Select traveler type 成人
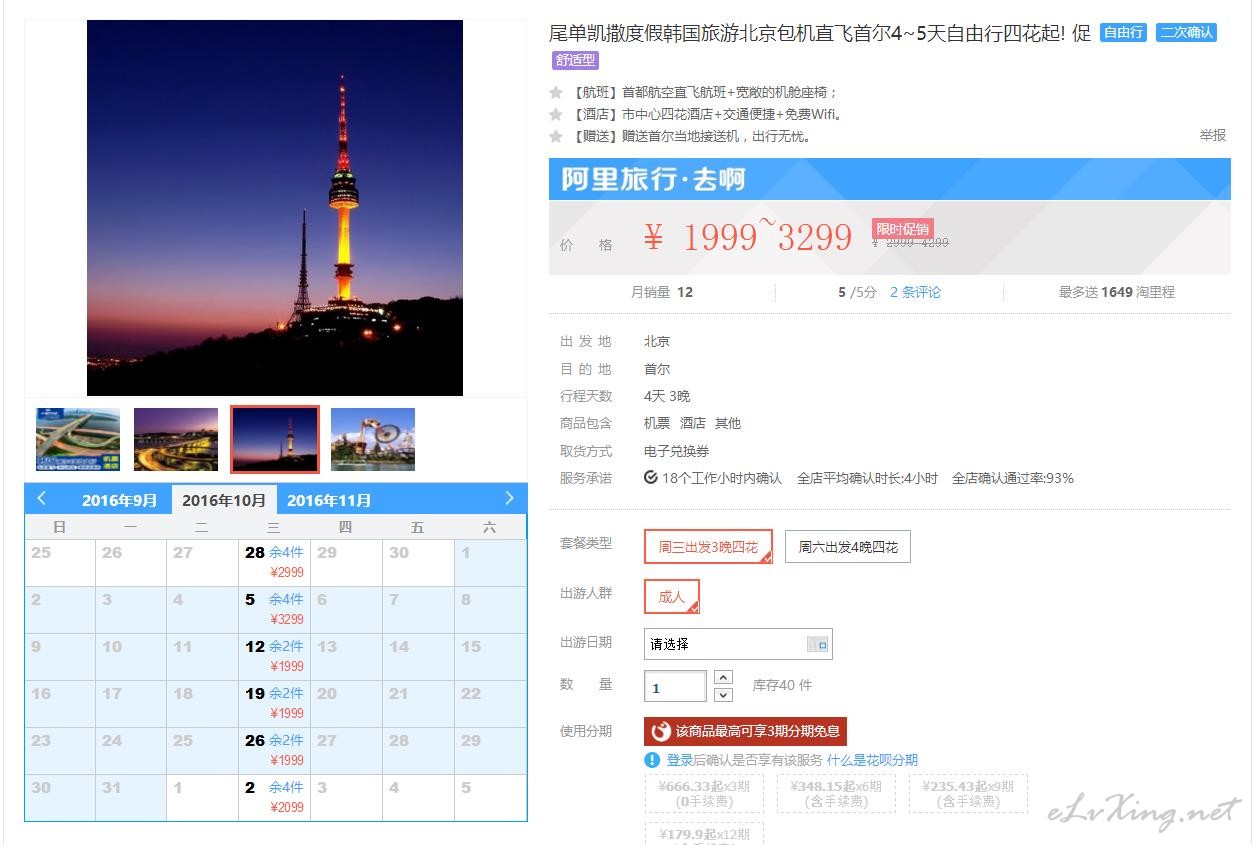The image size is (1252, 845). pos(672,597)
